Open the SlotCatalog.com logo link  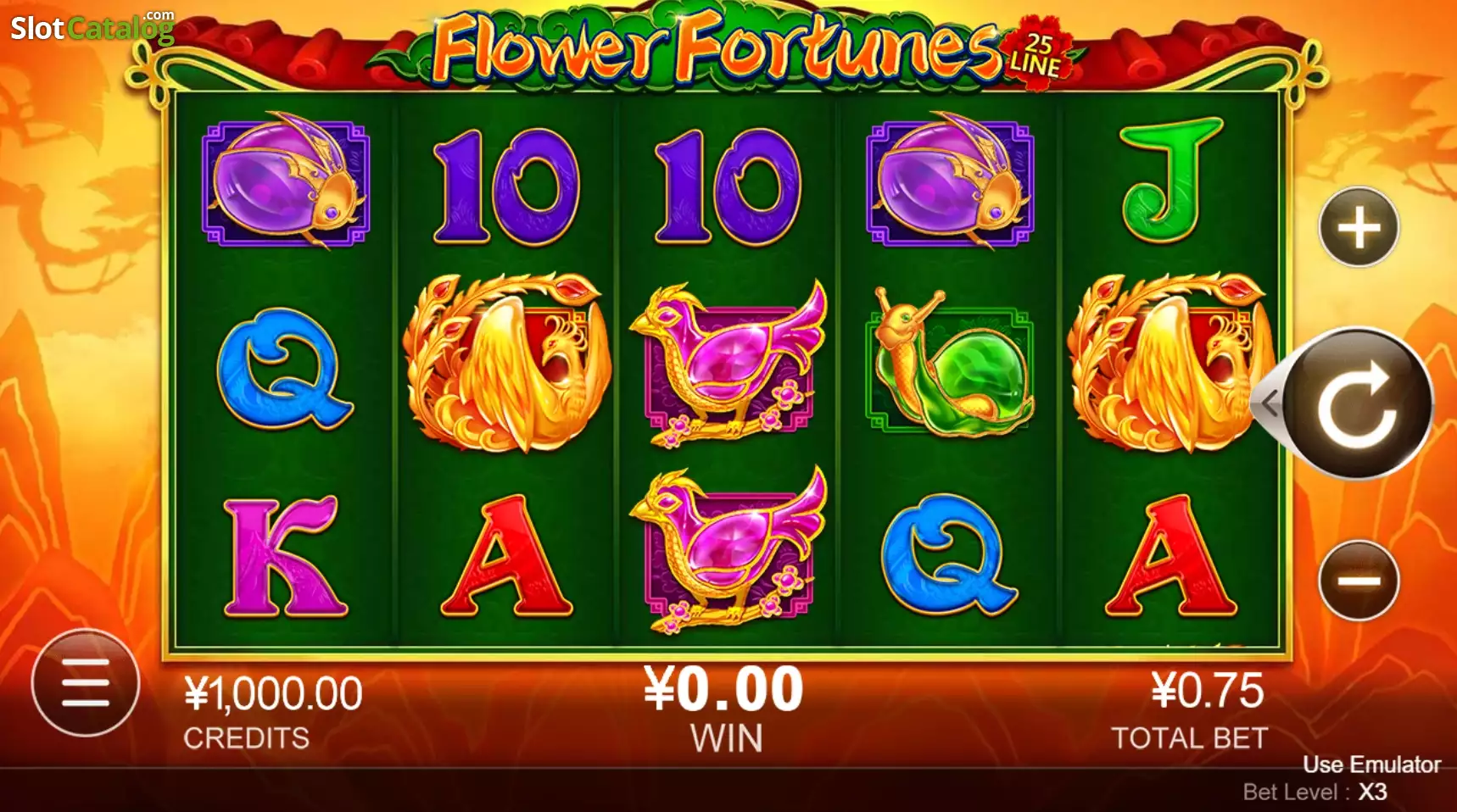[92, 27]
